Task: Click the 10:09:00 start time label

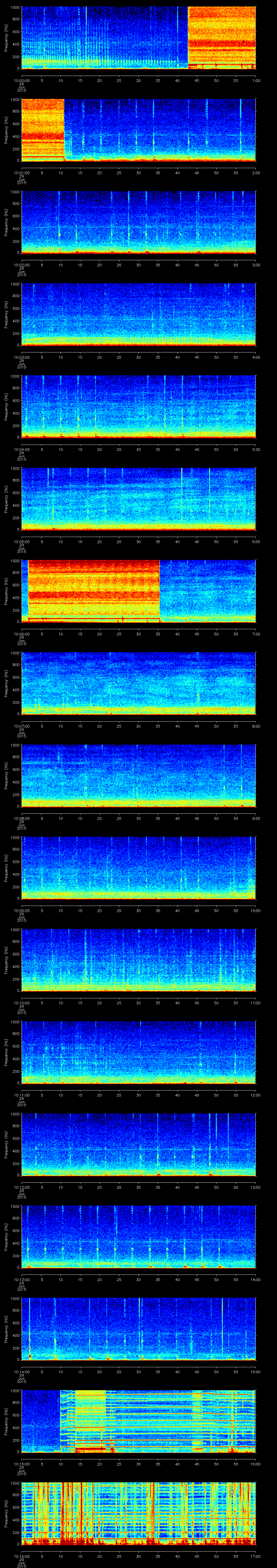Action: coord(21,910)
